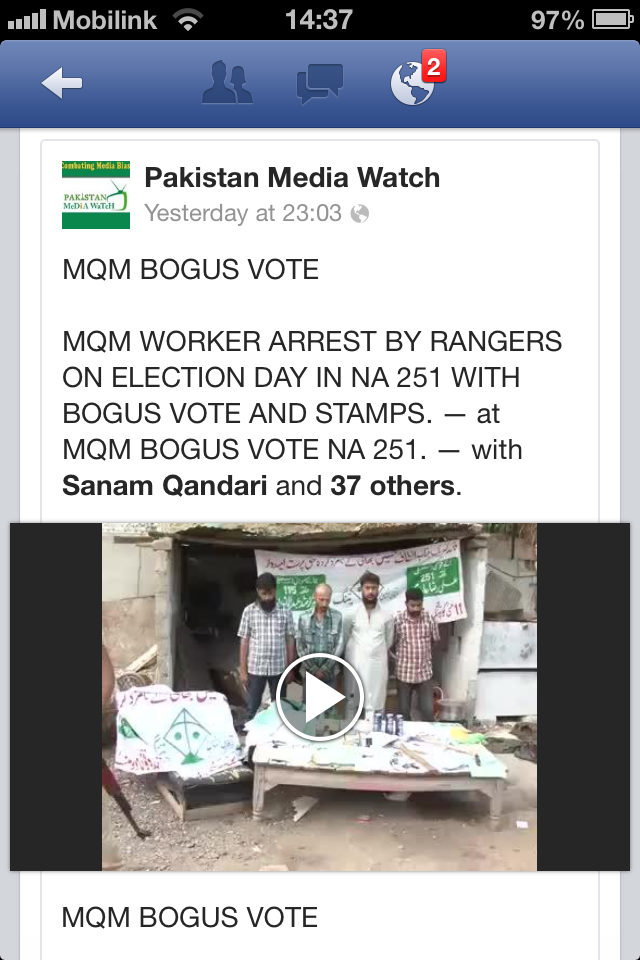Screen dimensions: 640x960
Task: Tap the battery icon in the status bar
Action: coord(612,20)
